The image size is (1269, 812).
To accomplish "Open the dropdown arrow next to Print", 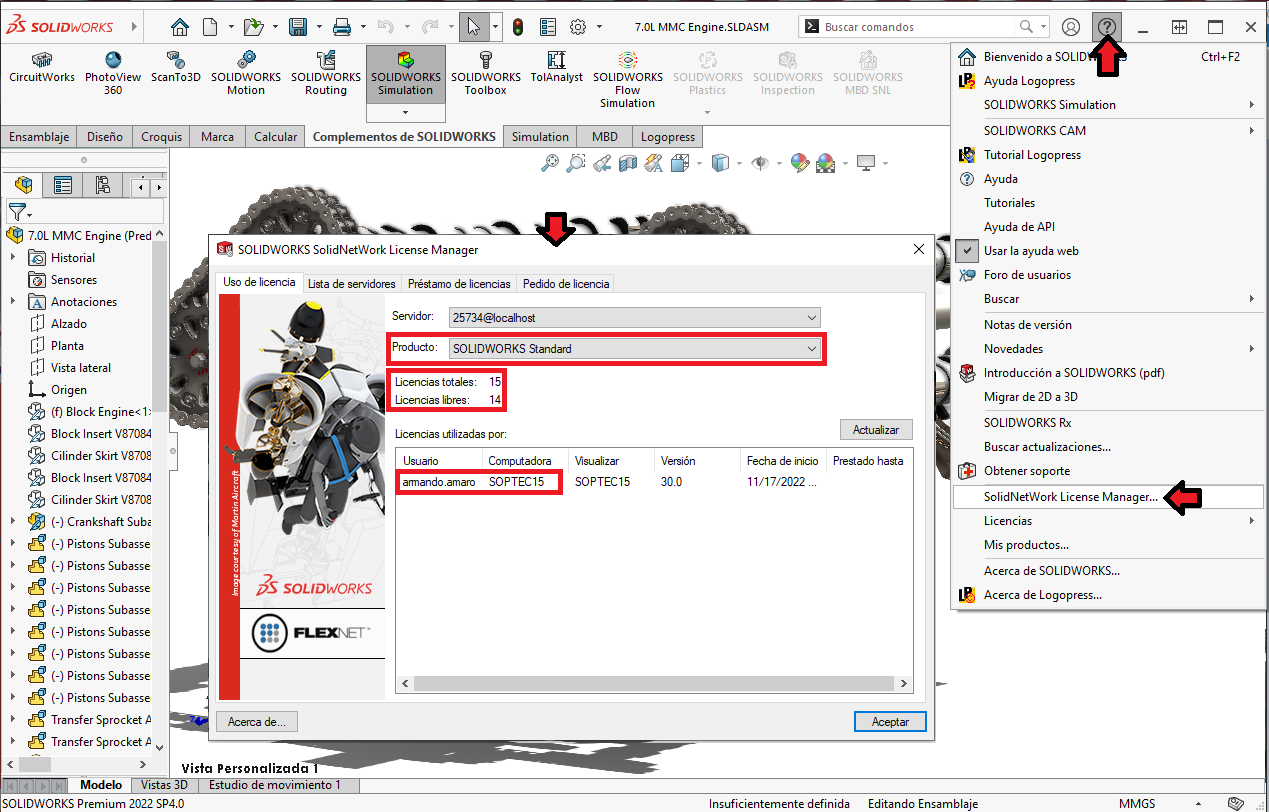I will pyautogui.click(x=363, y=27).
